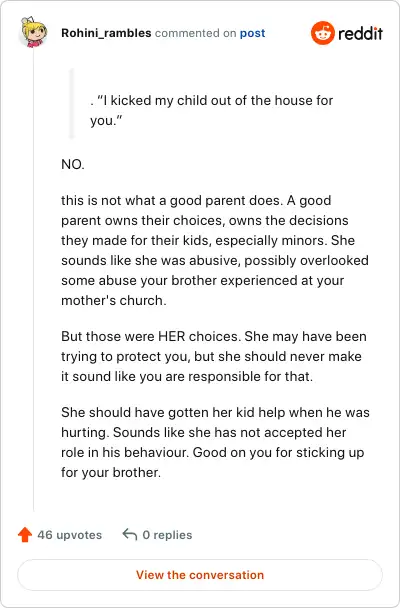Click the reply arrow icon
The image size is (400, 608).
click(130, 534)
